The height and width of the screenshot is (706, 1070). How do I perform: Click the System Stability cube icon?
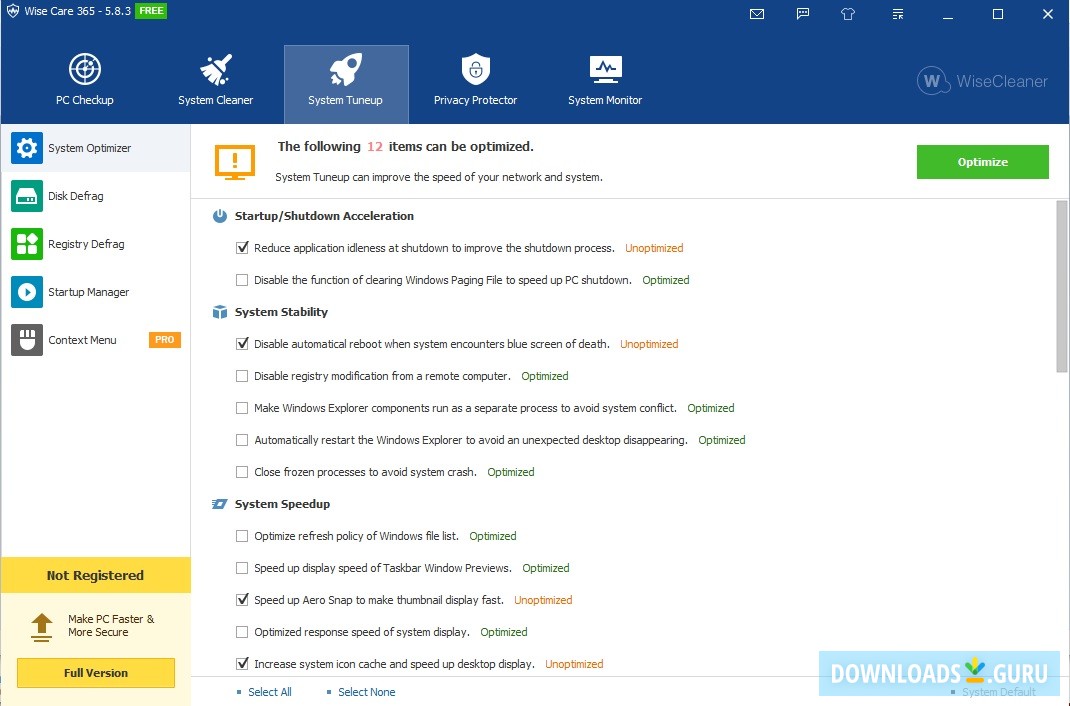point(220,312)
